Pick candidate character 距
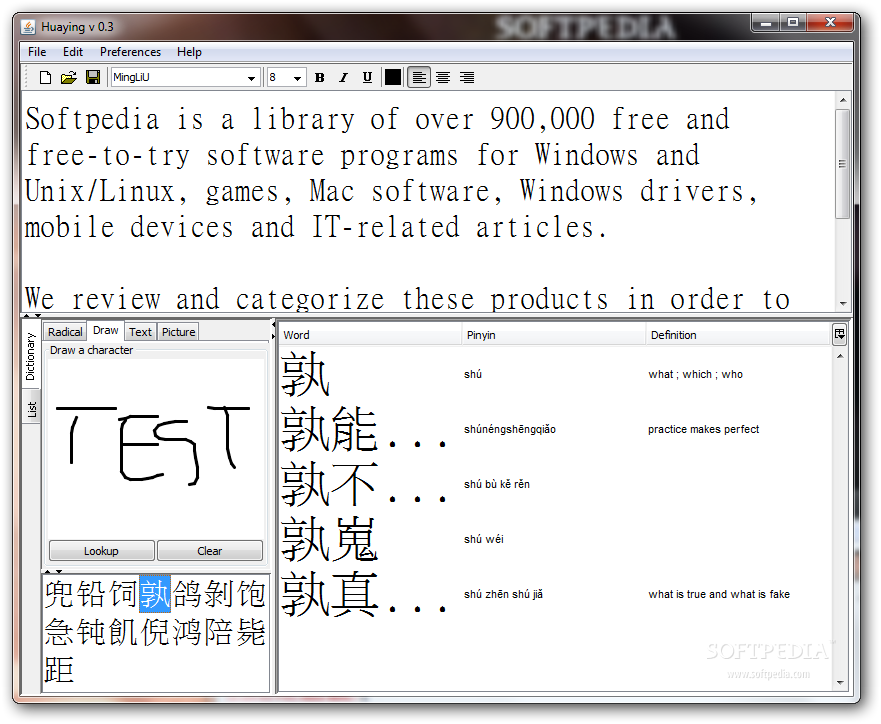This screenshot has width=881, height=724. [x=59, y=670]
